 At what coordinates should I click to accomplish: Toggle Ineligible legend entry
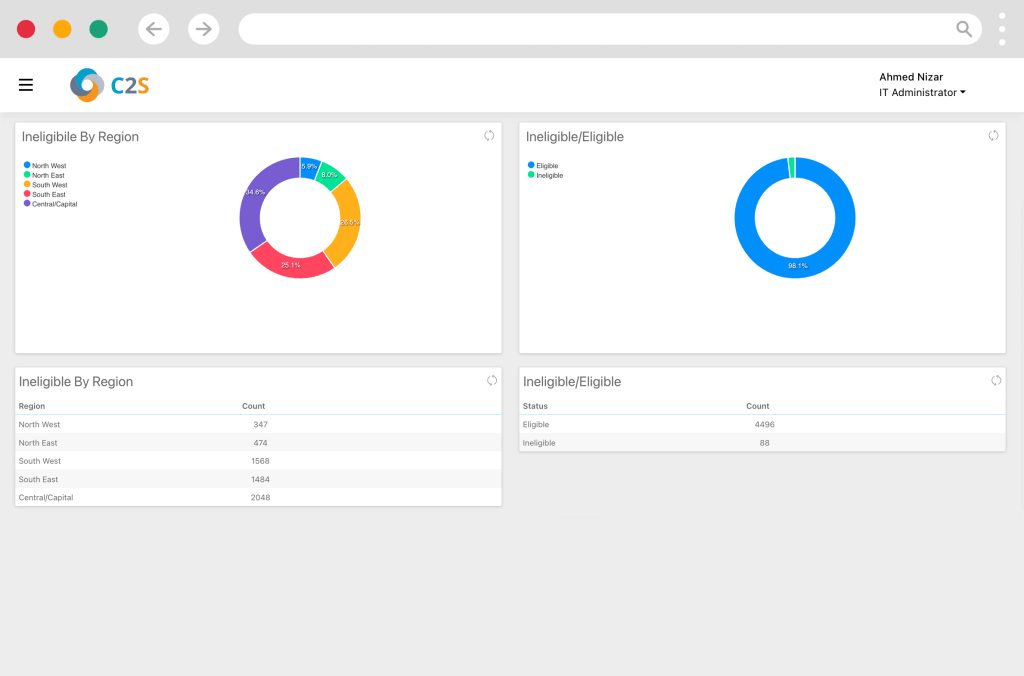[548, 175]
